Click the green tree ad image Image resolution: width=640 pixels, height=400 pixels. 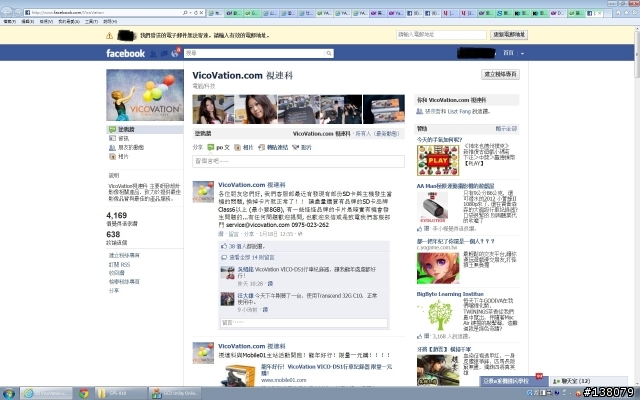[439, 315]
